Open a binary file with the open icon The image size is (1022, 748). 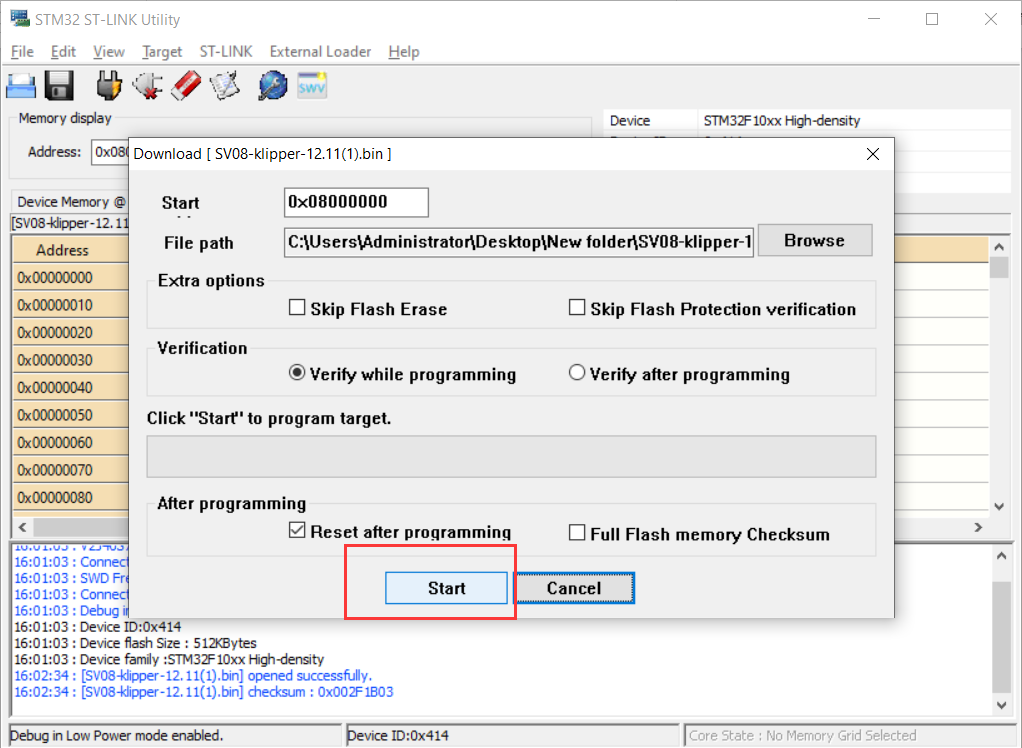(x=21, y=85)
